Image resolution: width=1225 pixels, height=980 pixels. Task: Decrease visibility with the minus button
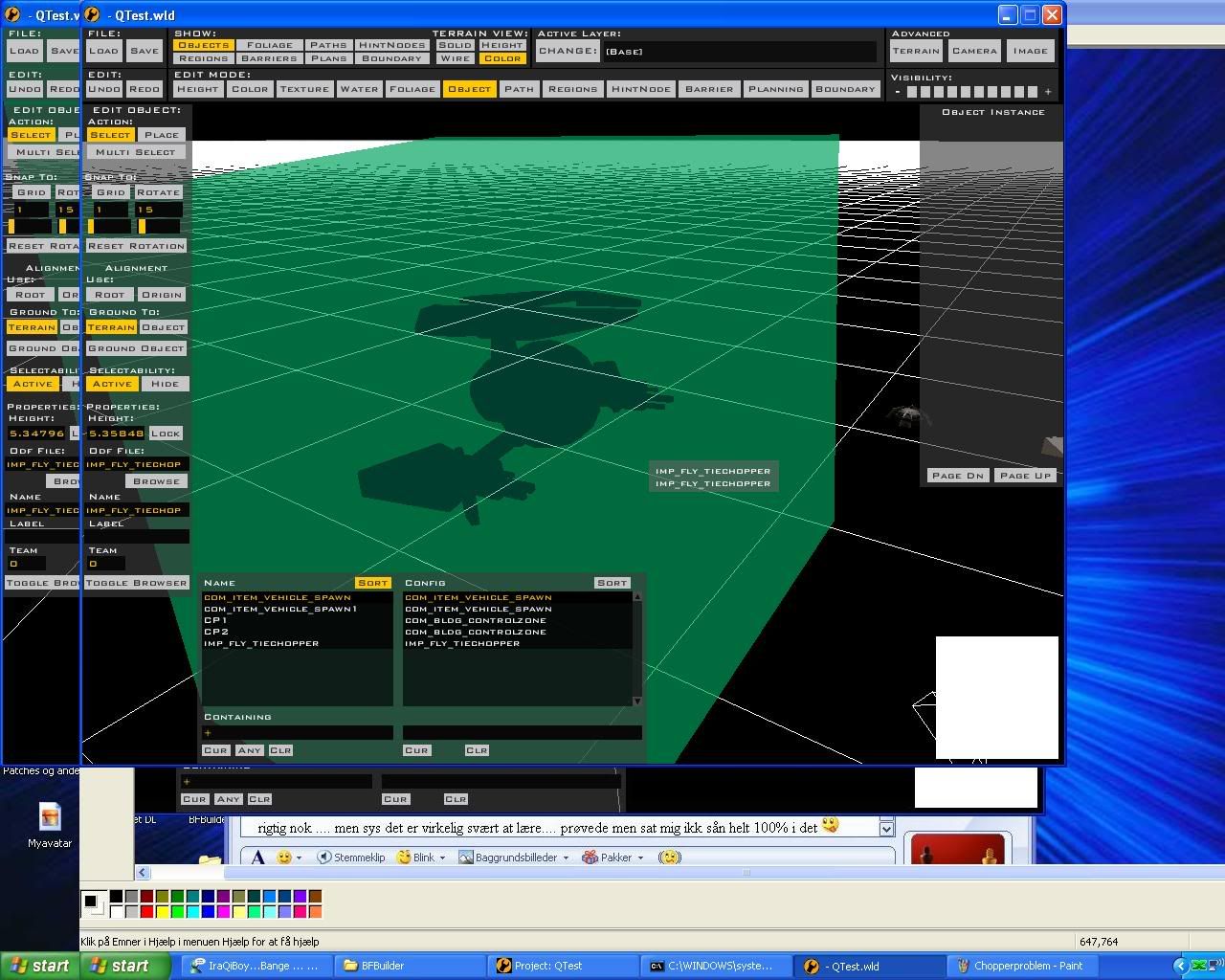click(898, 92)
